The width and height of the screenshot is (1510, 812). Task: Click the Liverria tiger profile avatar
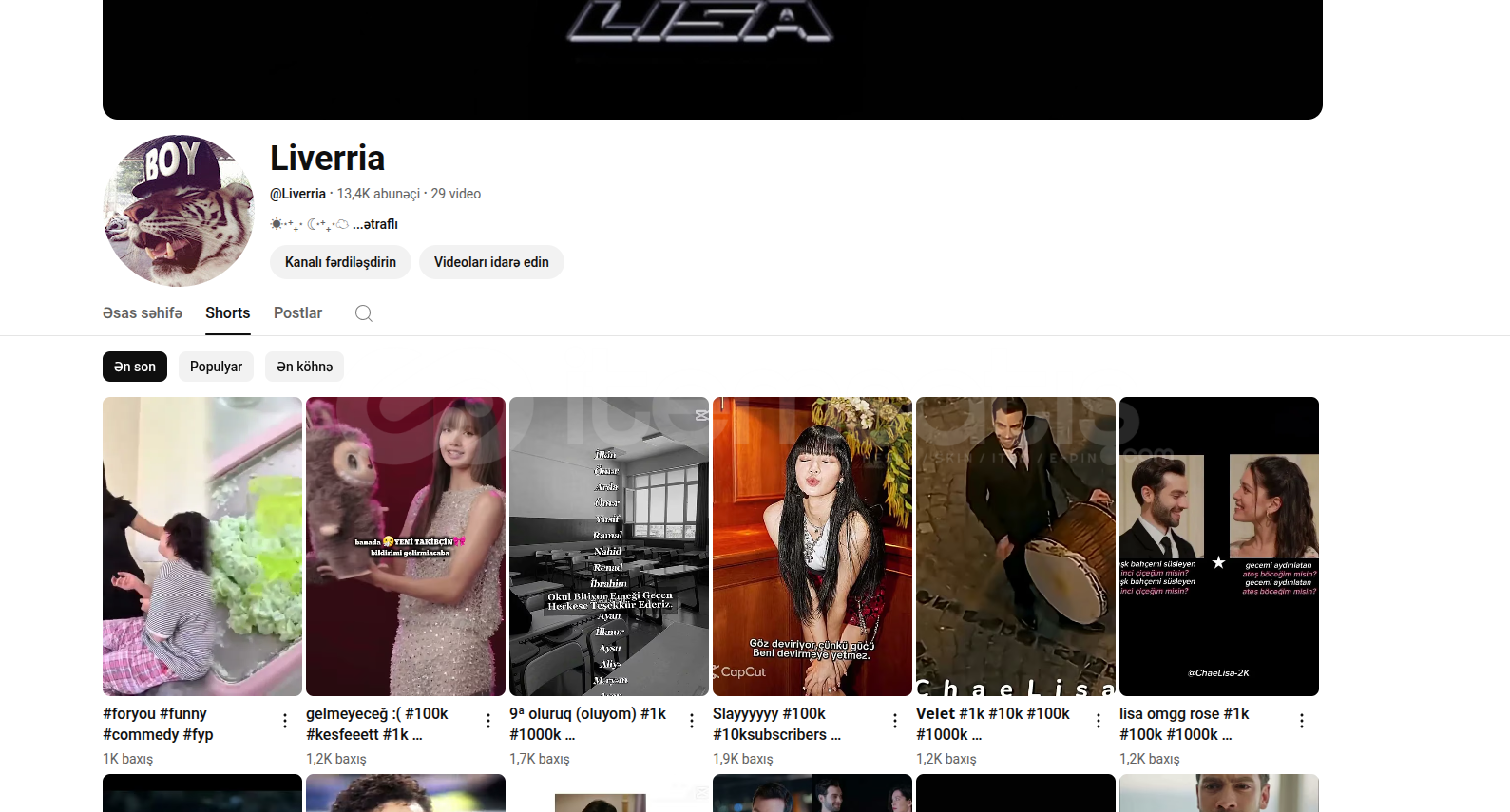coord(179,211)
